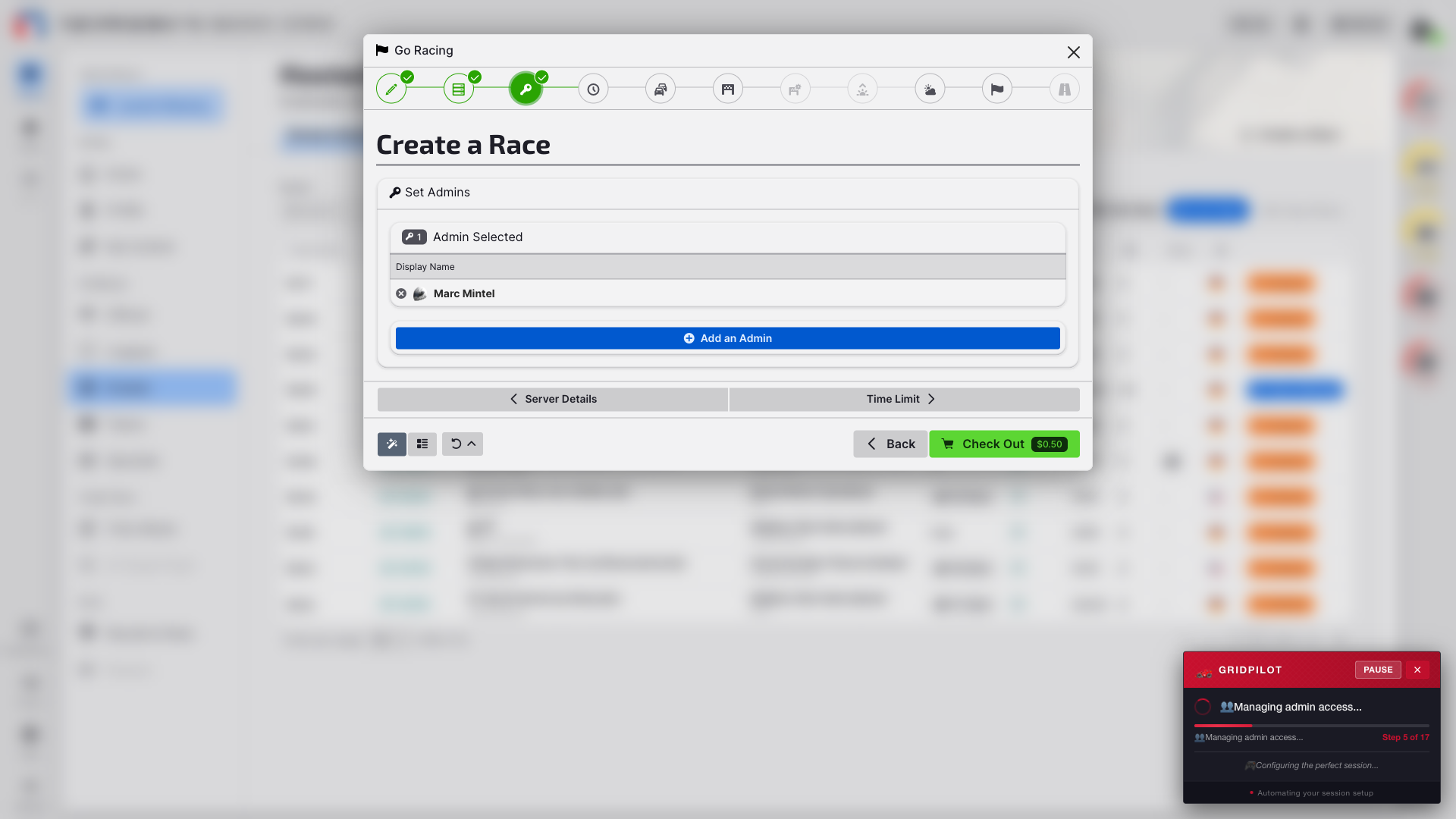This screenshot has width=1456, height=819.
Task: Open the cars step icon
Action: point(661,89)
